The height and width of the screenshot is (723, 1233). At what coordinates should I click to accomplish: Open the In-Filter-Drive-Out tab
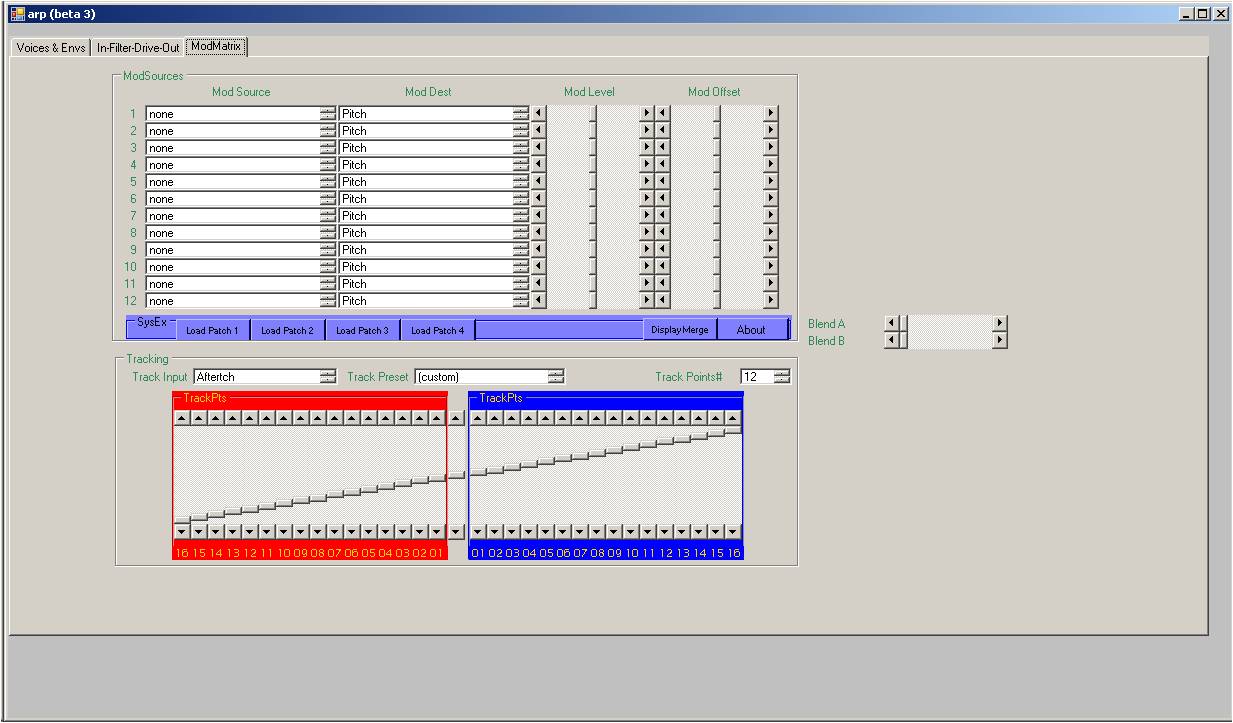tap(138, 48)
